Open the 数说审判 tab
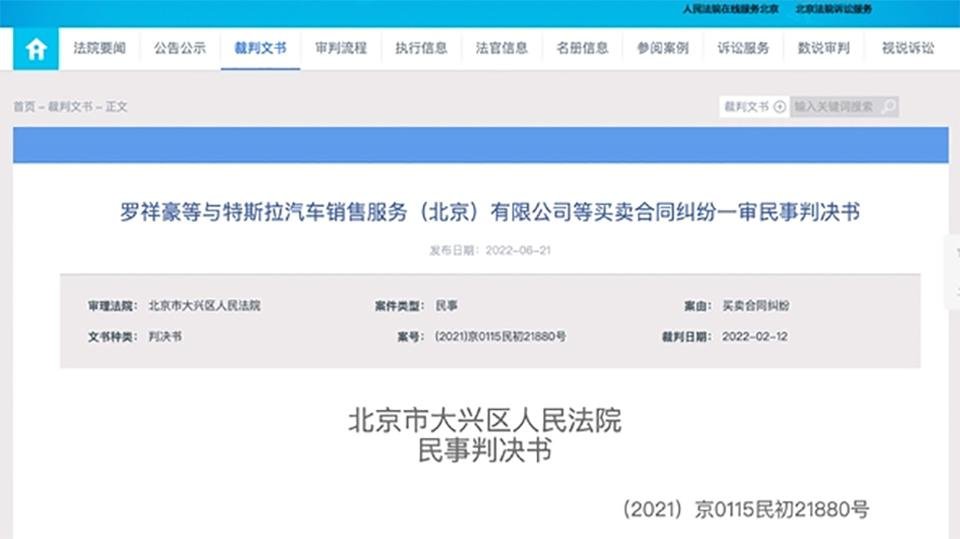 pos(823,48)
